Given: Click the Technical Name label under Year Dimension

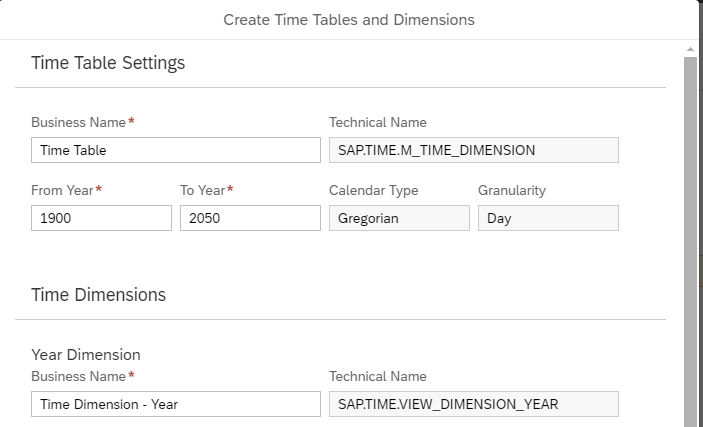Looking at the screenshot, I should point(378,376).
